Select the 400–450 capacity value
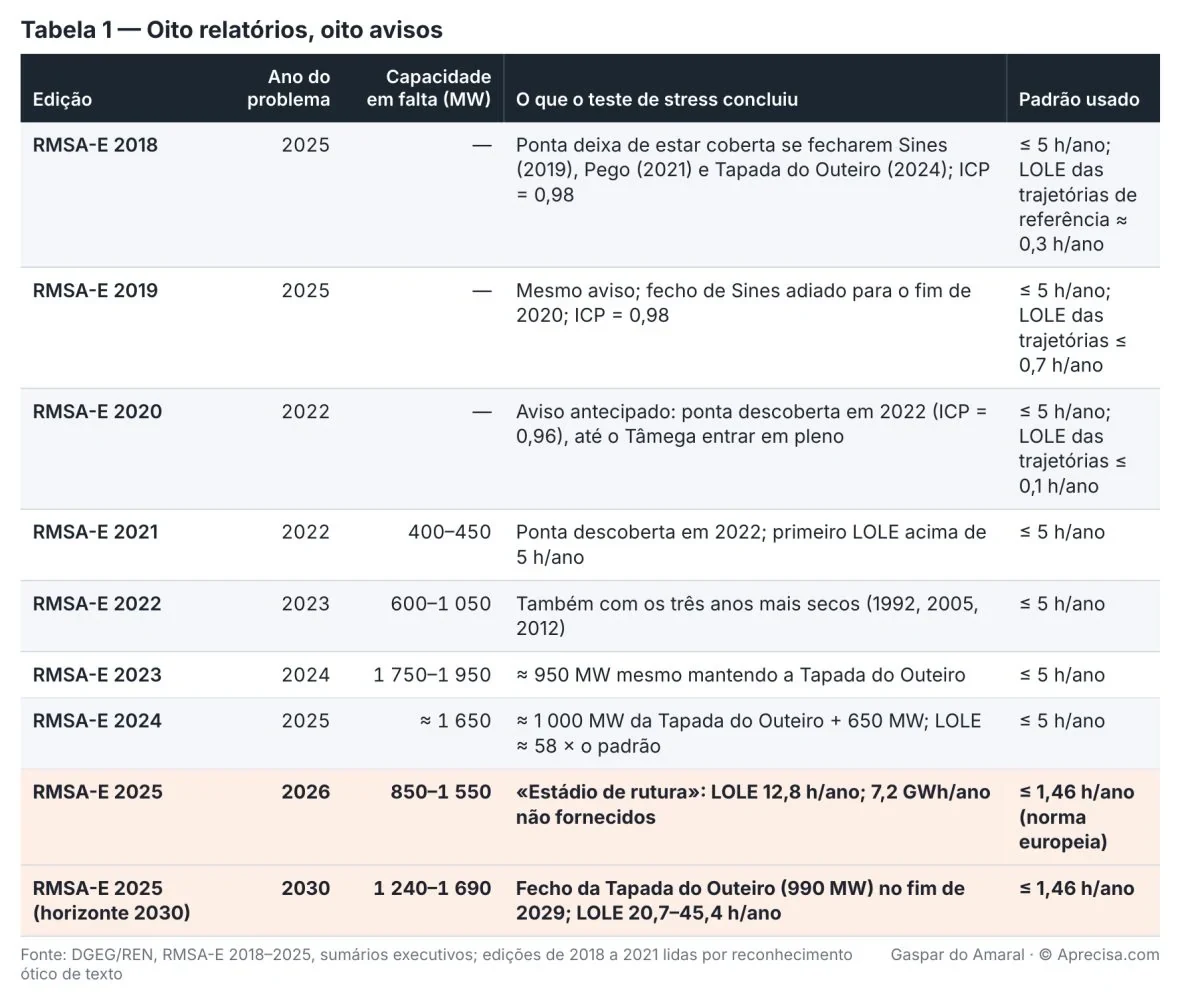The height and width of the screenshot is (1000, 1180). 449,532
